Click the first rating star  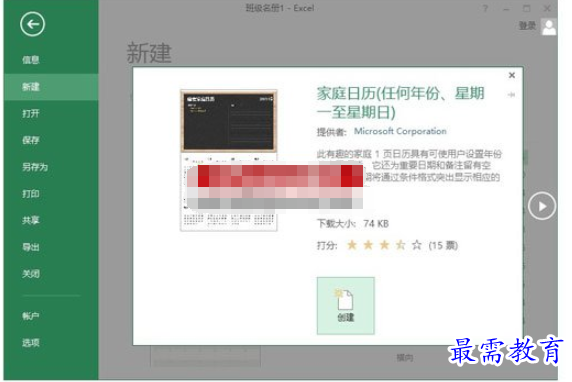[352, 245]
